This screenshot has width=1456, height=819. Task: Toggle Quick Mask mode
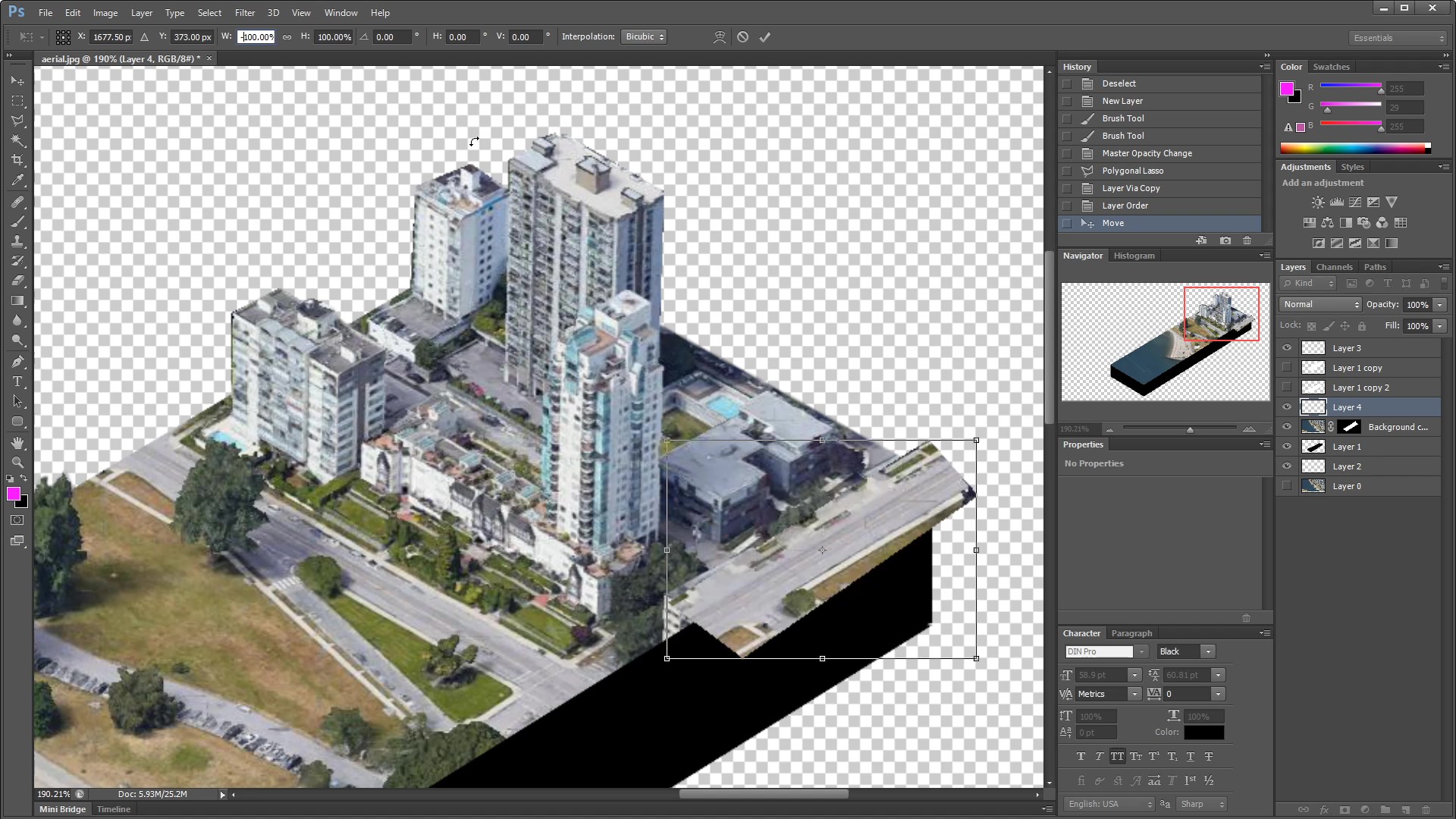point(17,520)
